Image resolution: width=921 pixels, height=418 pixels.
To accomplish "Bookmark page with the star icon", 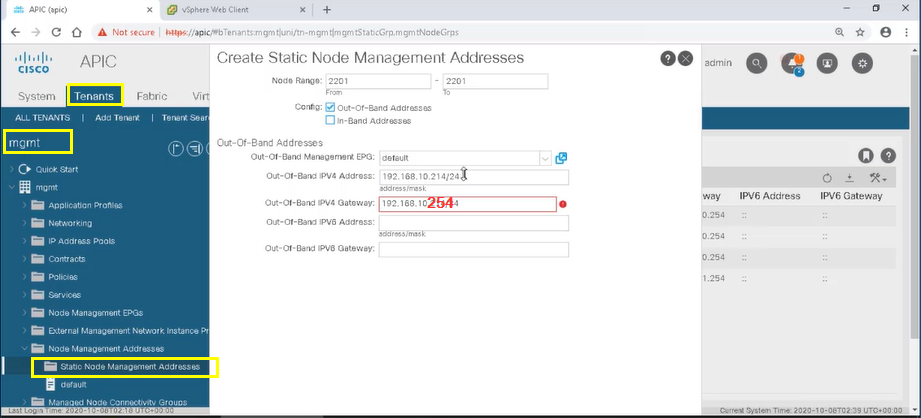I will [860, 32].
